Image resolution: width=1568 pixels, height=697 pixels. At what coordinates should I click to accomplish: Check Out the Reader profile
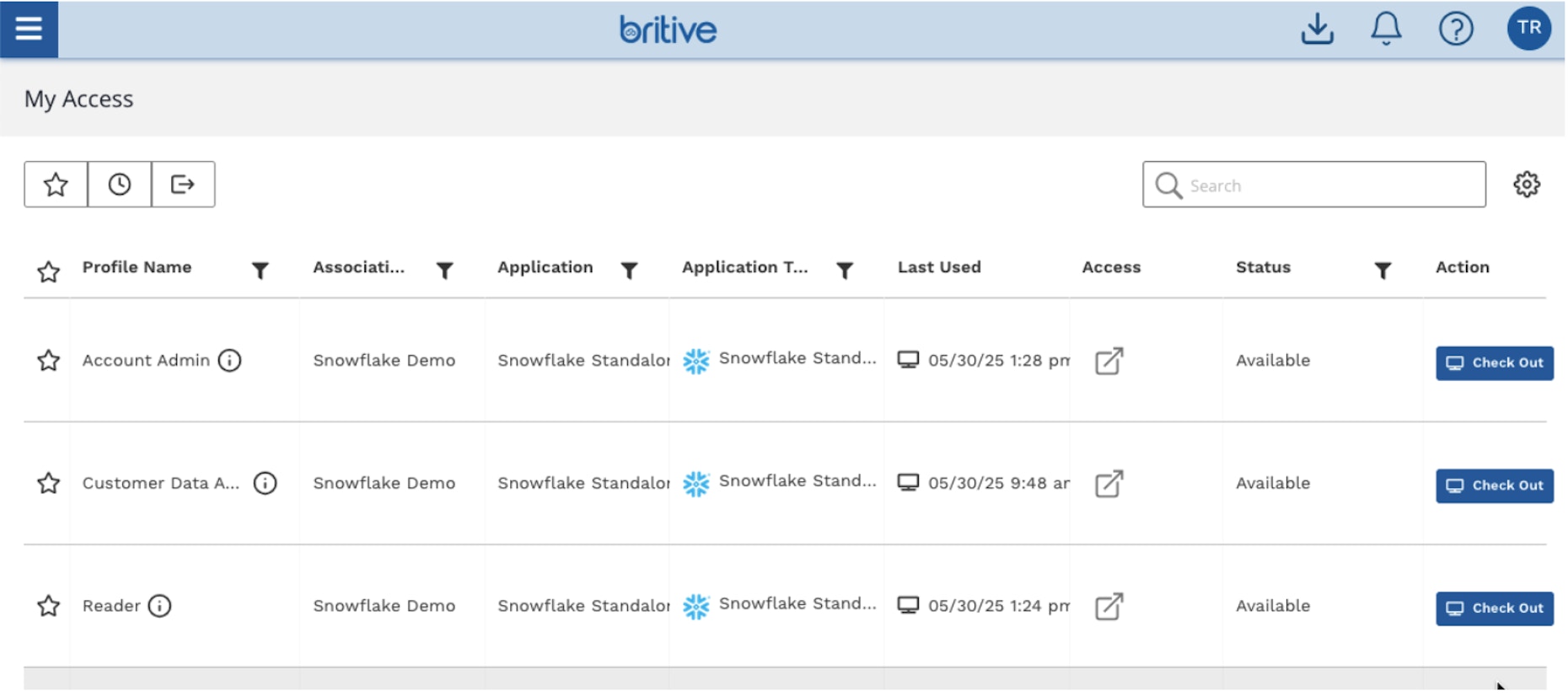1495,609
